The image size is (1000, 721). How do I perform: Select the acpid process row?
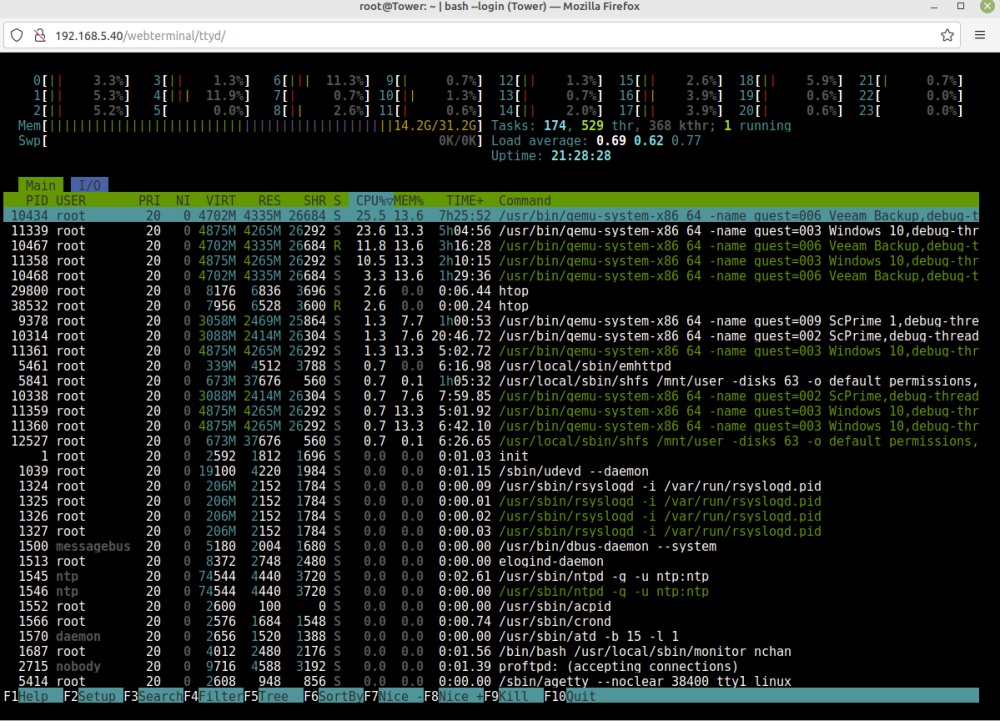(x=491, y=606)
